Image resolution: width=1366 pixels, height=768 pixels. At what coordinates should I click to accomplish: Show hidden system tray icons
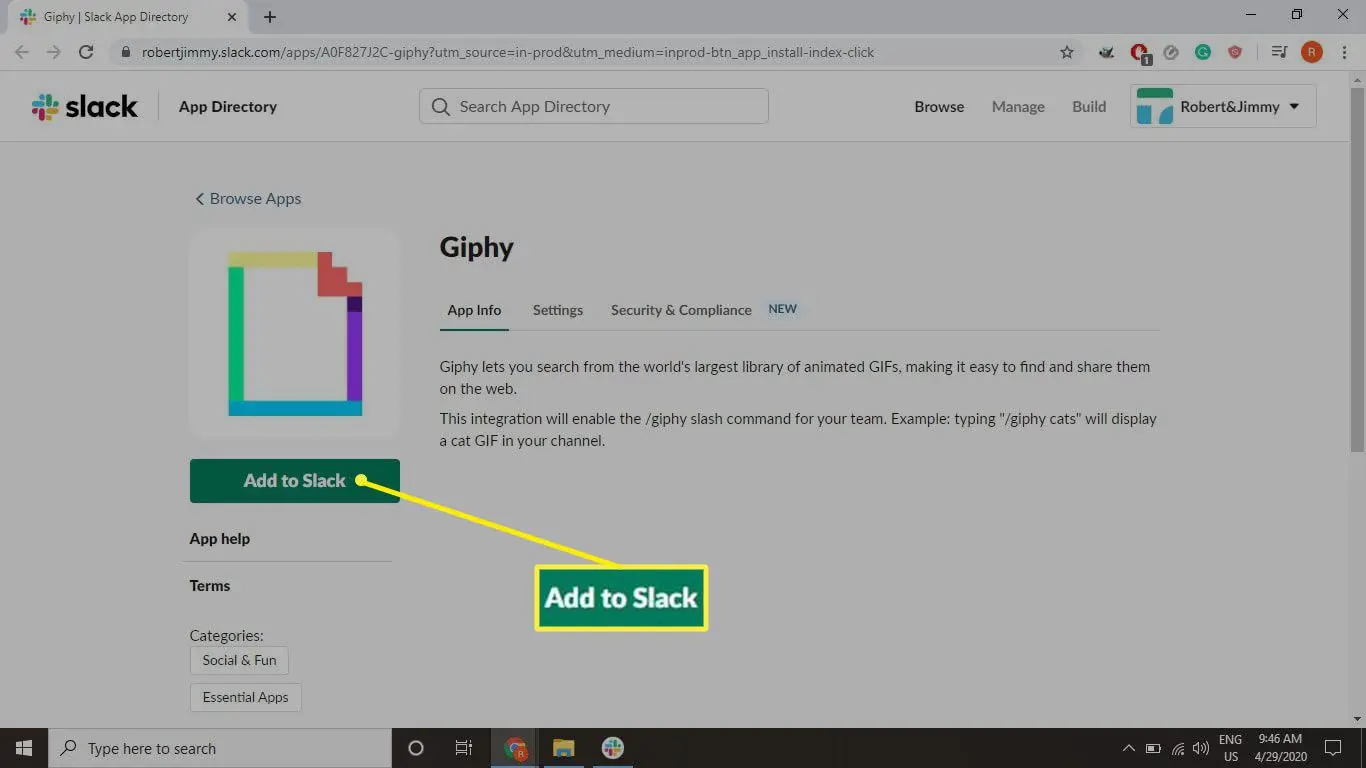[1129, 748]
